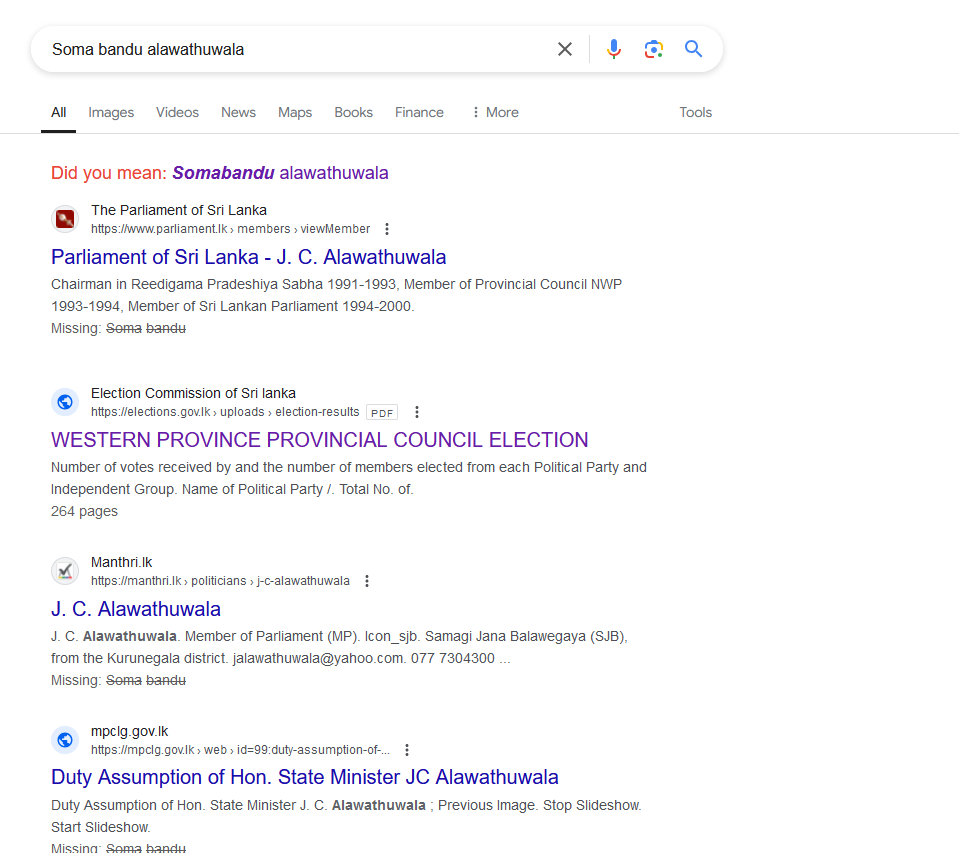Start voice search with microphone icon
This screenshot has width=959, height=853.
613,49
